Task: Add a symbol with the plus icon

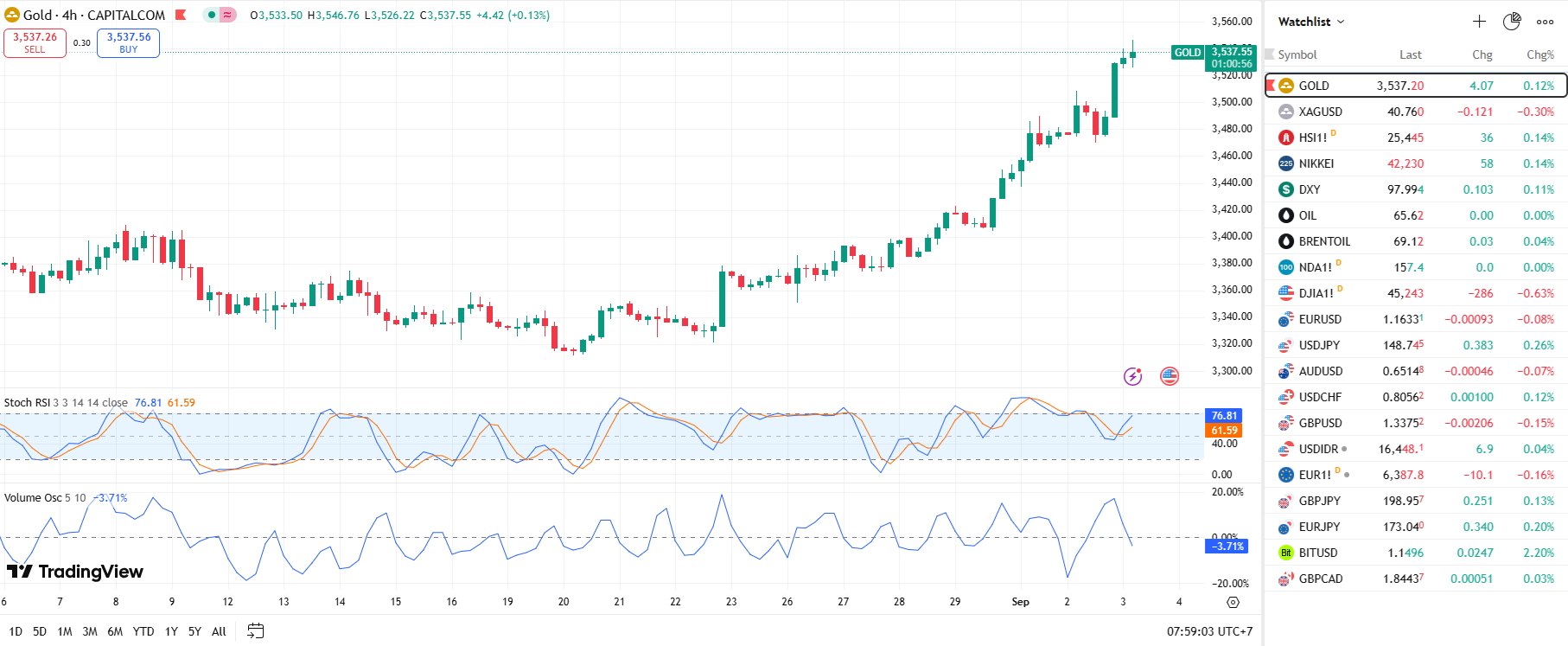Action: (x=1479, y=22)
